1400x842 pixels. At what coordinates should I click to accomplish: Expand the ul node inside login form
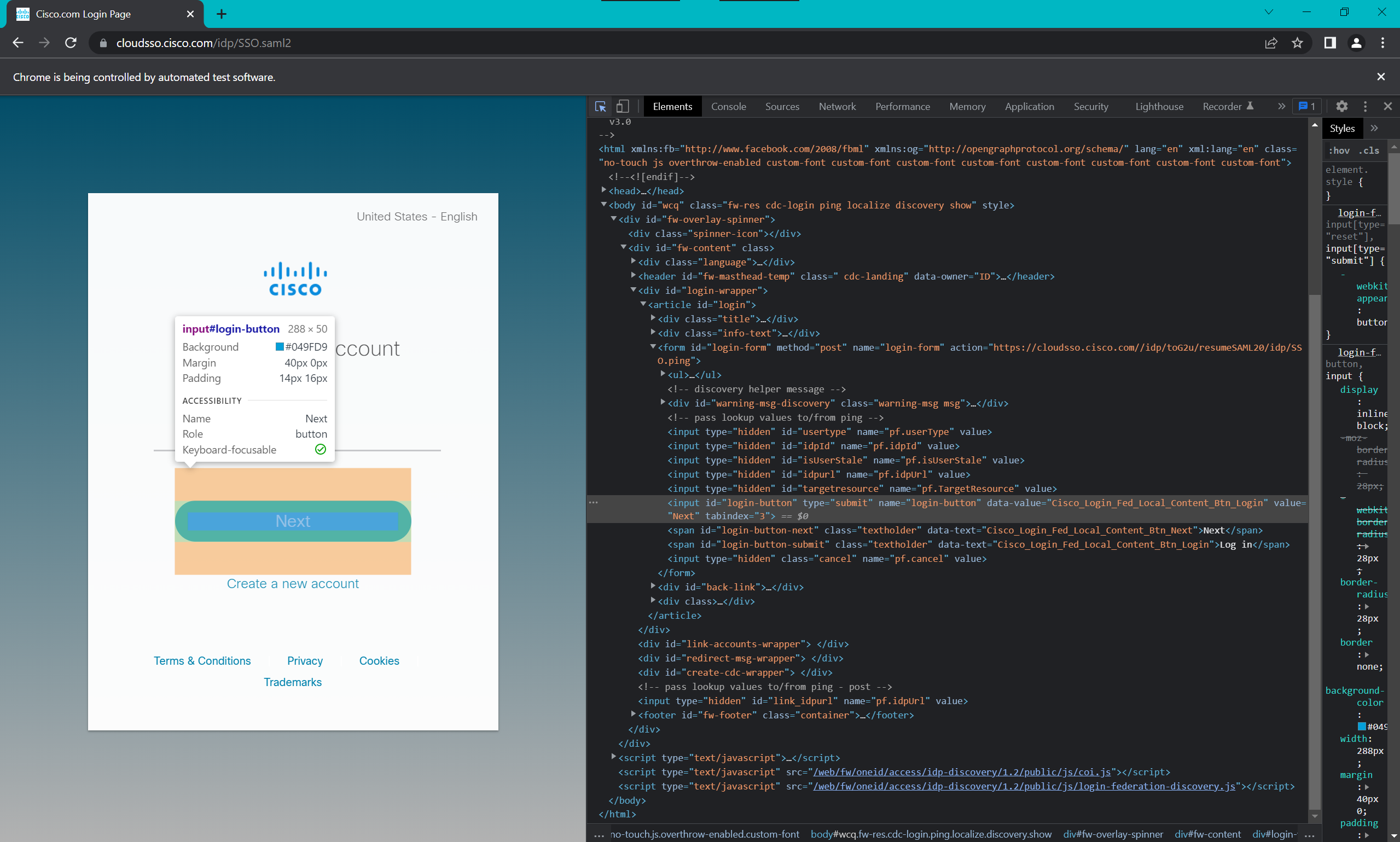coord(663,374)
